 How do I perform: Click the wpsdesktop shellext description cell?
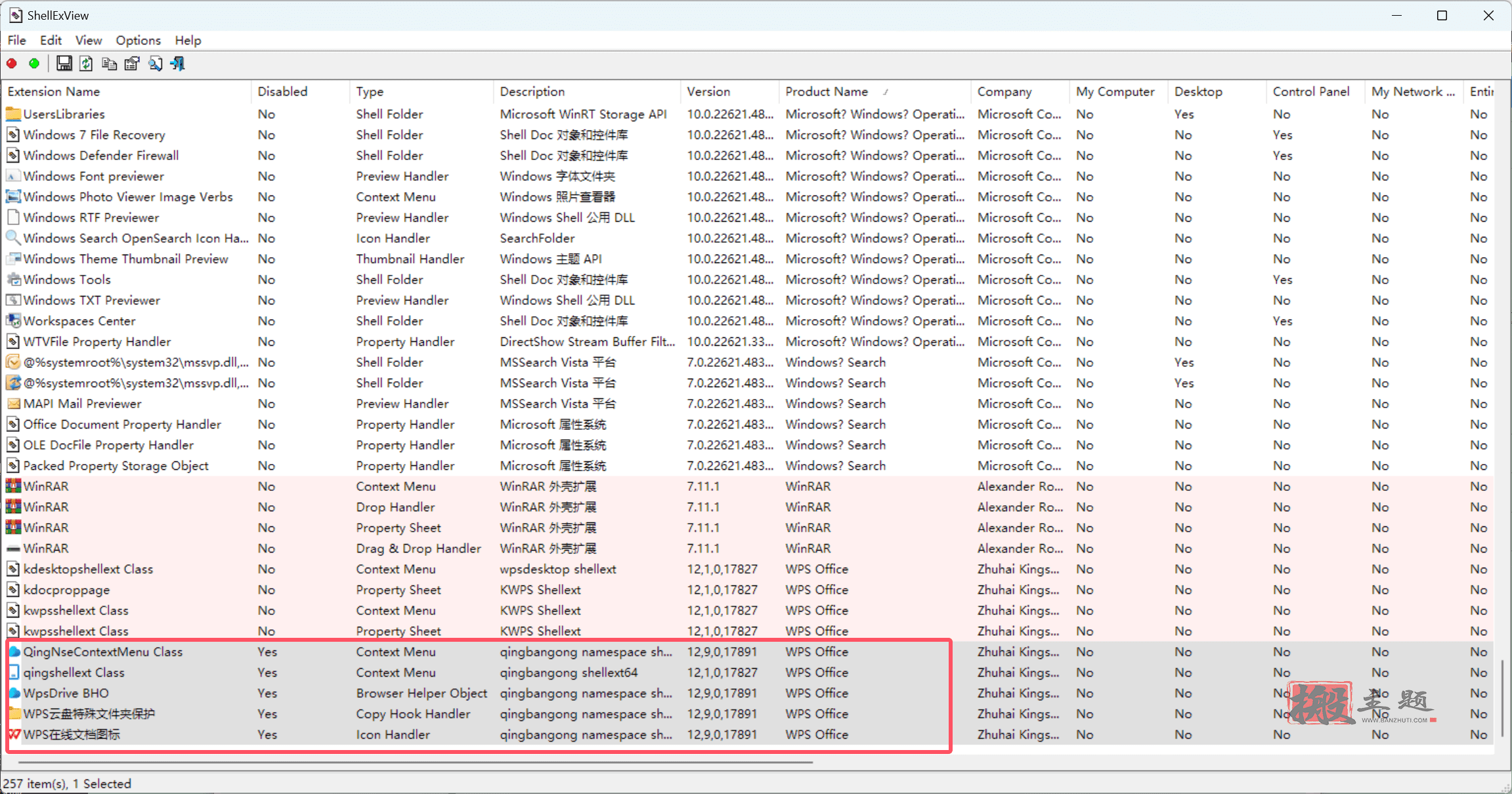558,570
